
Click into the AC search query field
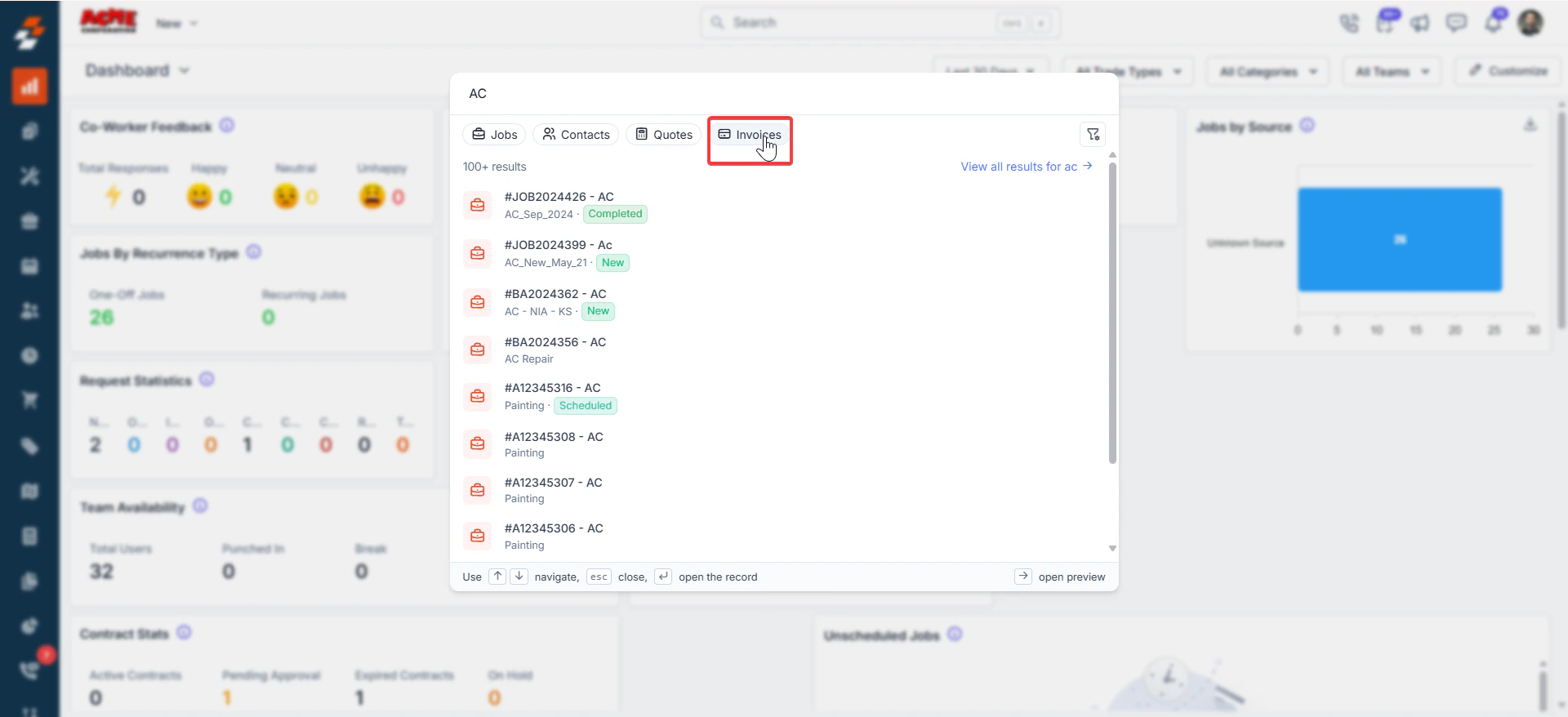tap(784, 94)
